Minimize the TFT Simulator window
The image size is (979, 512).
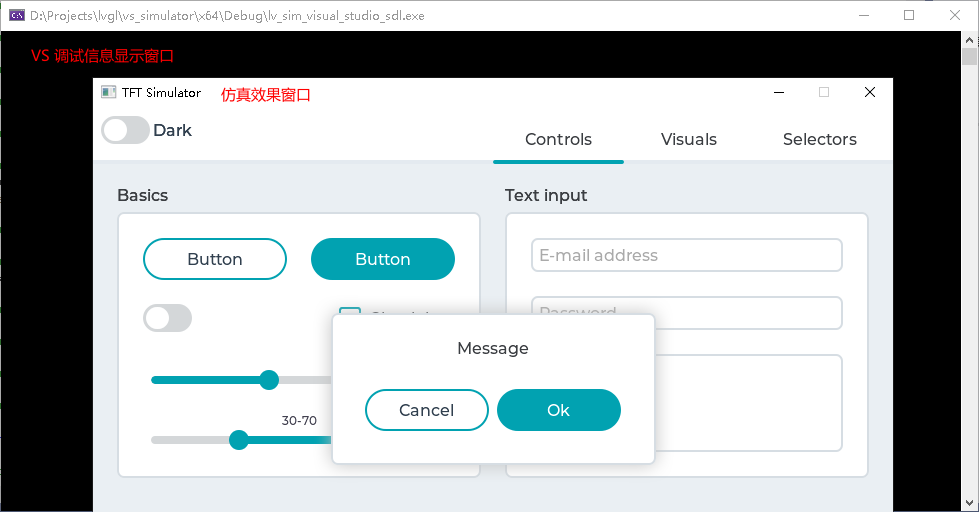click(779, 92)
